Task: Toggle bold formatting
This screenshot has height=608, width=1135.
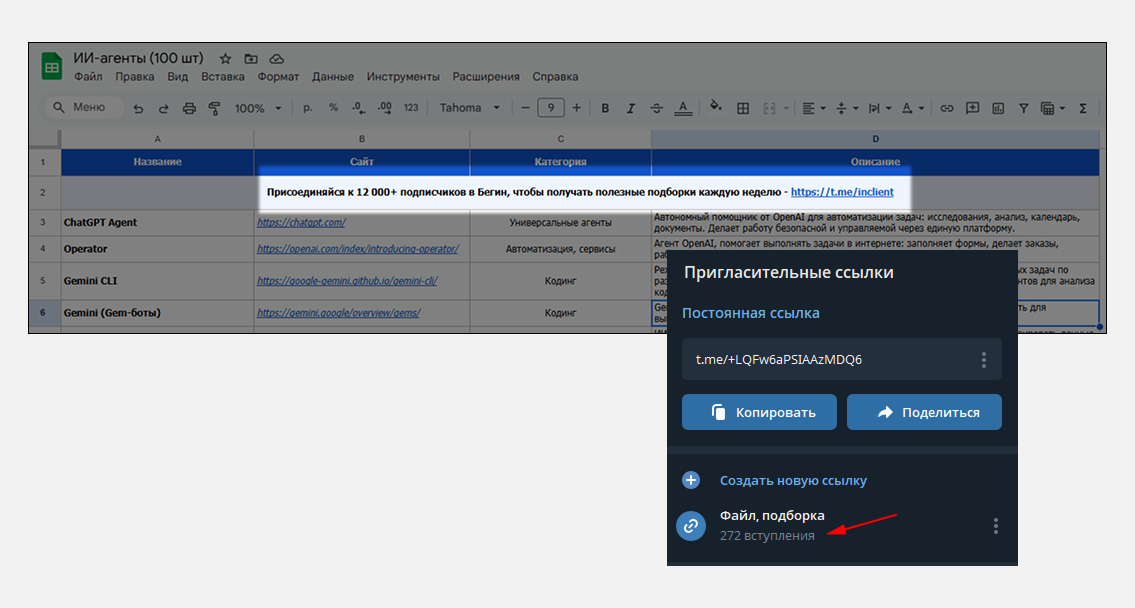Action: [605, 108]
